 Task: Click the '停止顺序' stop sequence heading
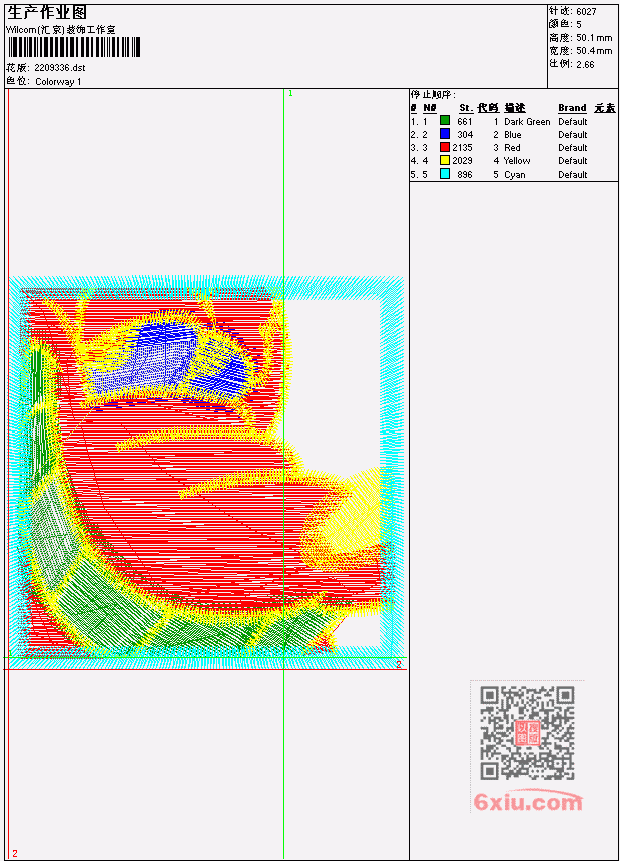click(x=433, y=94)
